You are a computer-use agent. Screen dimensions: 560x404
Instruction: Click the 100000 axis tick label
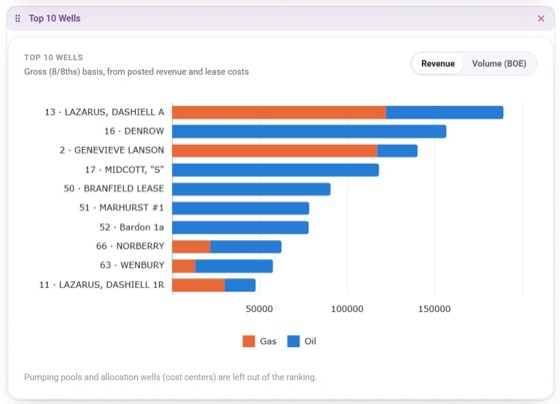coord(347,309)
